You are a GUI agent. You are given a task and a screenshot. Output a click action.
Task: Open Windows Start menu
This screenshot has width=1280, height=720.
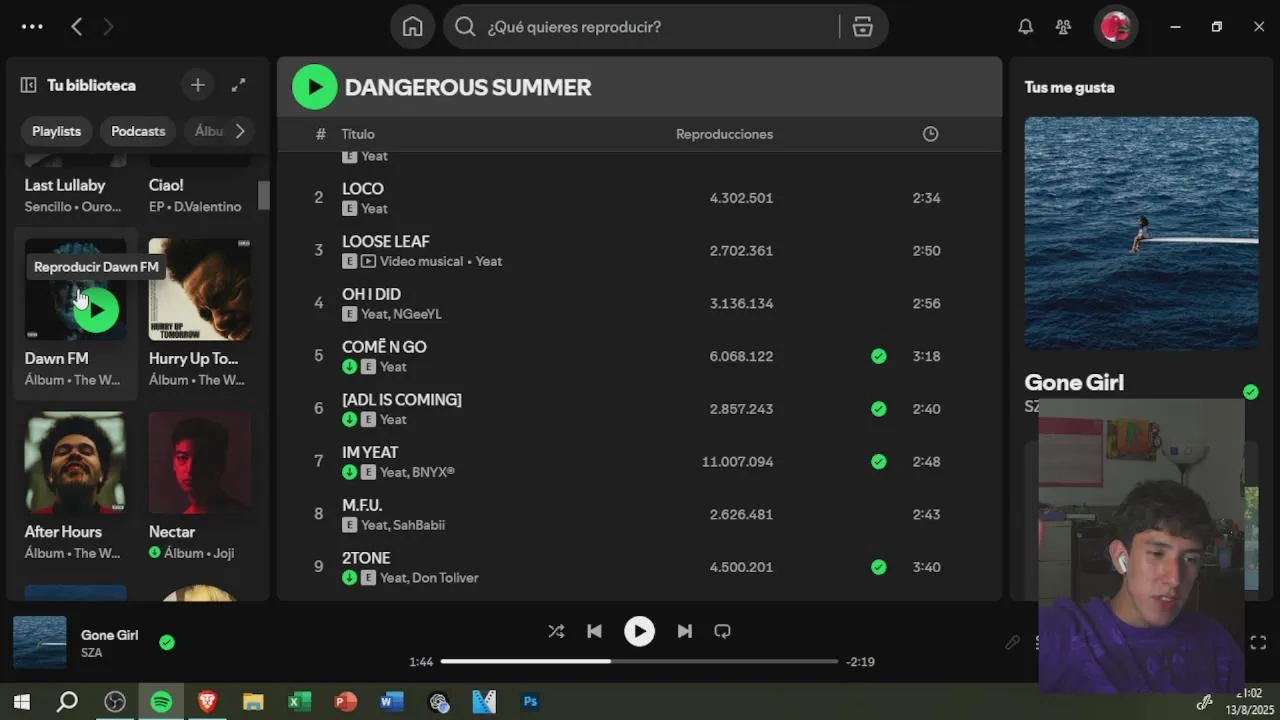[x=21, y=702]
